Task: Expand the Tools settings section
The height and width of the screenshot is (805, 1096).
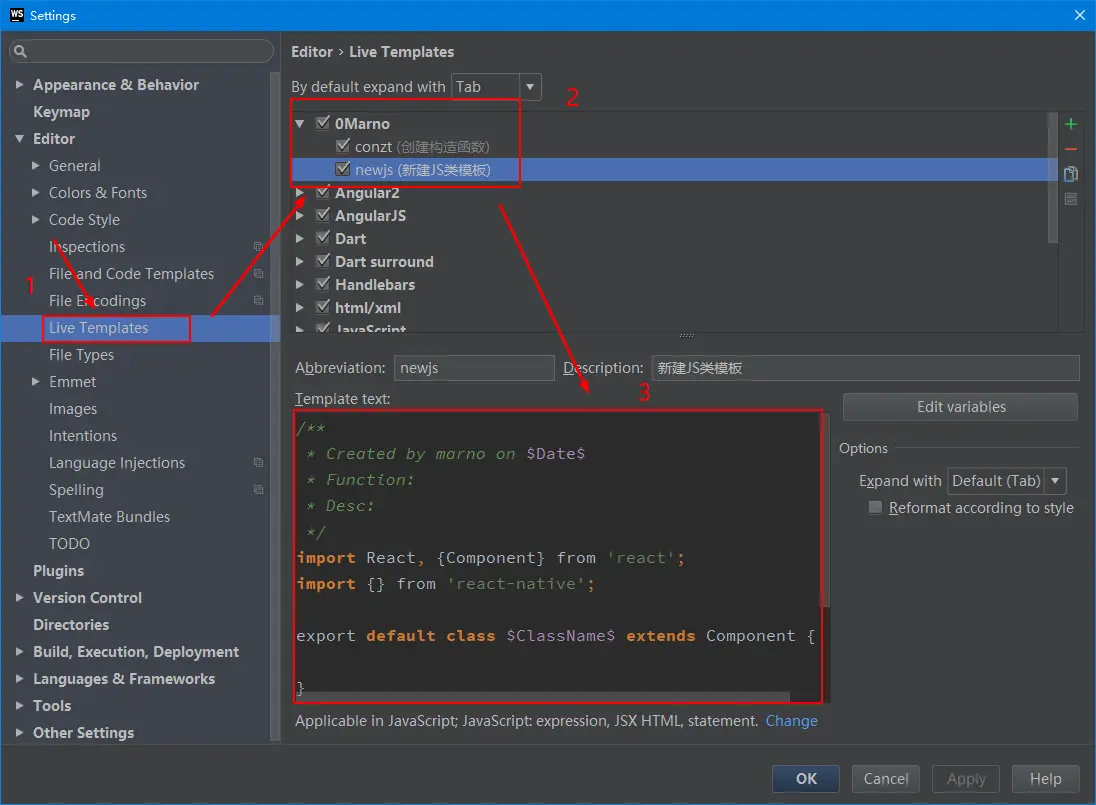Action: (20, 706)
